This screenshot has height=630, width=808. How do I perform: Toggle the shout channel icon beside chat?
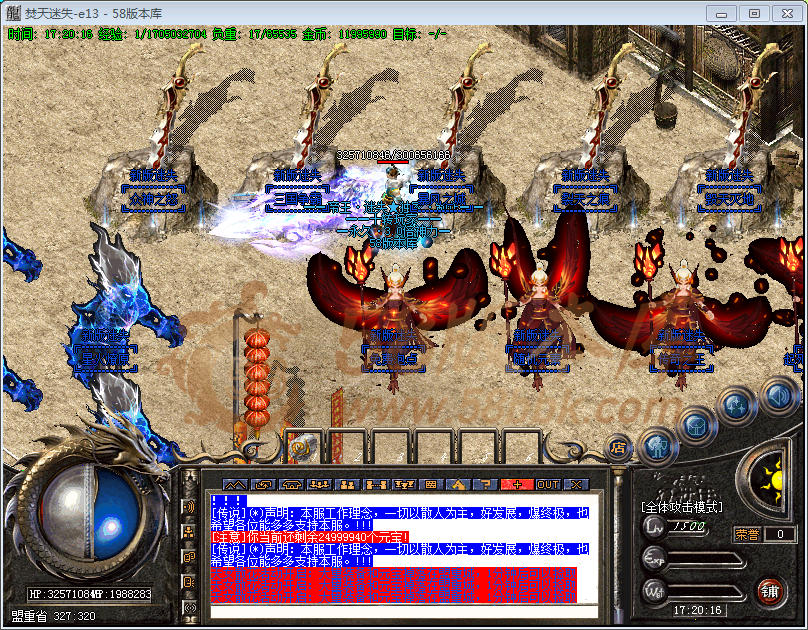tap(189, 507)
